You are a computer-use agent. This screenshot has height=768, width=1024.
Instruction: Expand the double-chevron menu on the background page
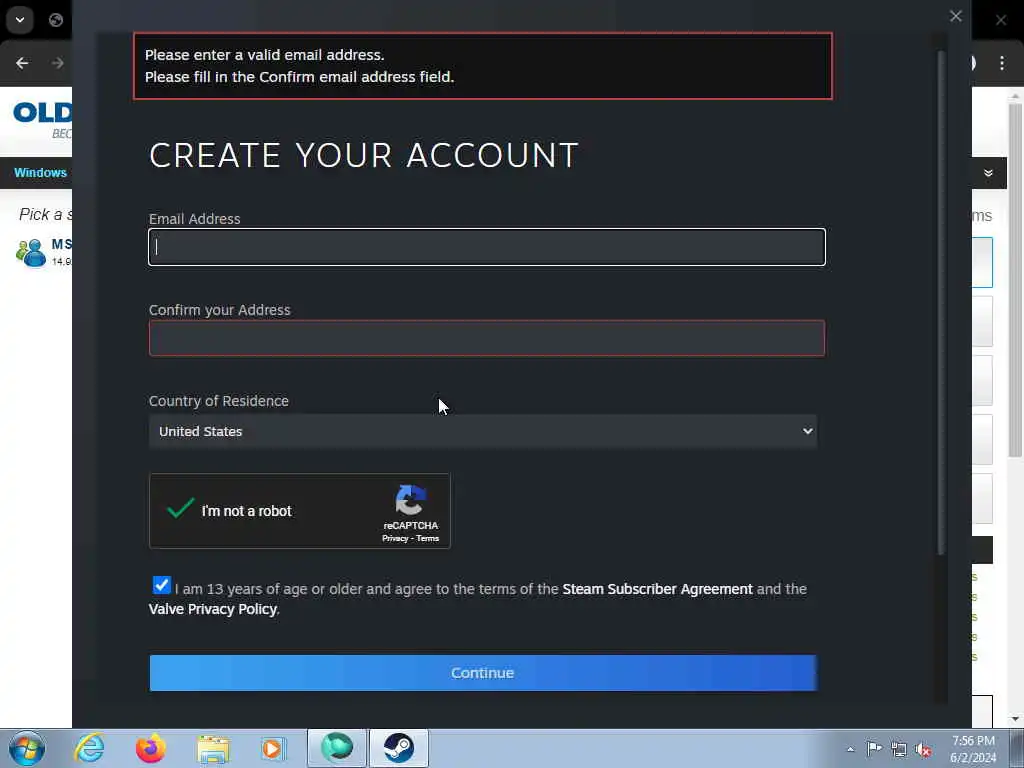point(988,173)
